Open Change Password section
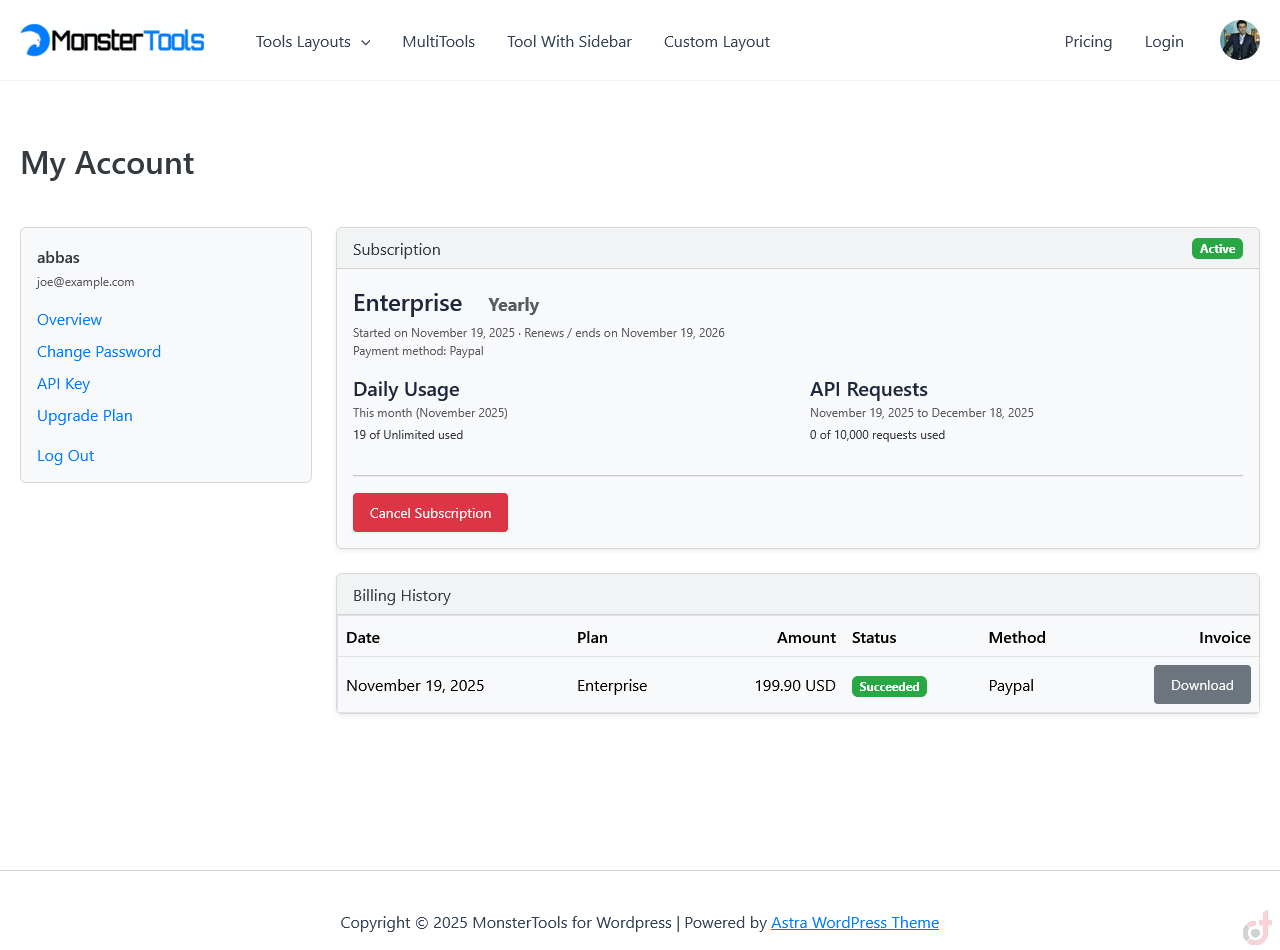 coord(99,352)
